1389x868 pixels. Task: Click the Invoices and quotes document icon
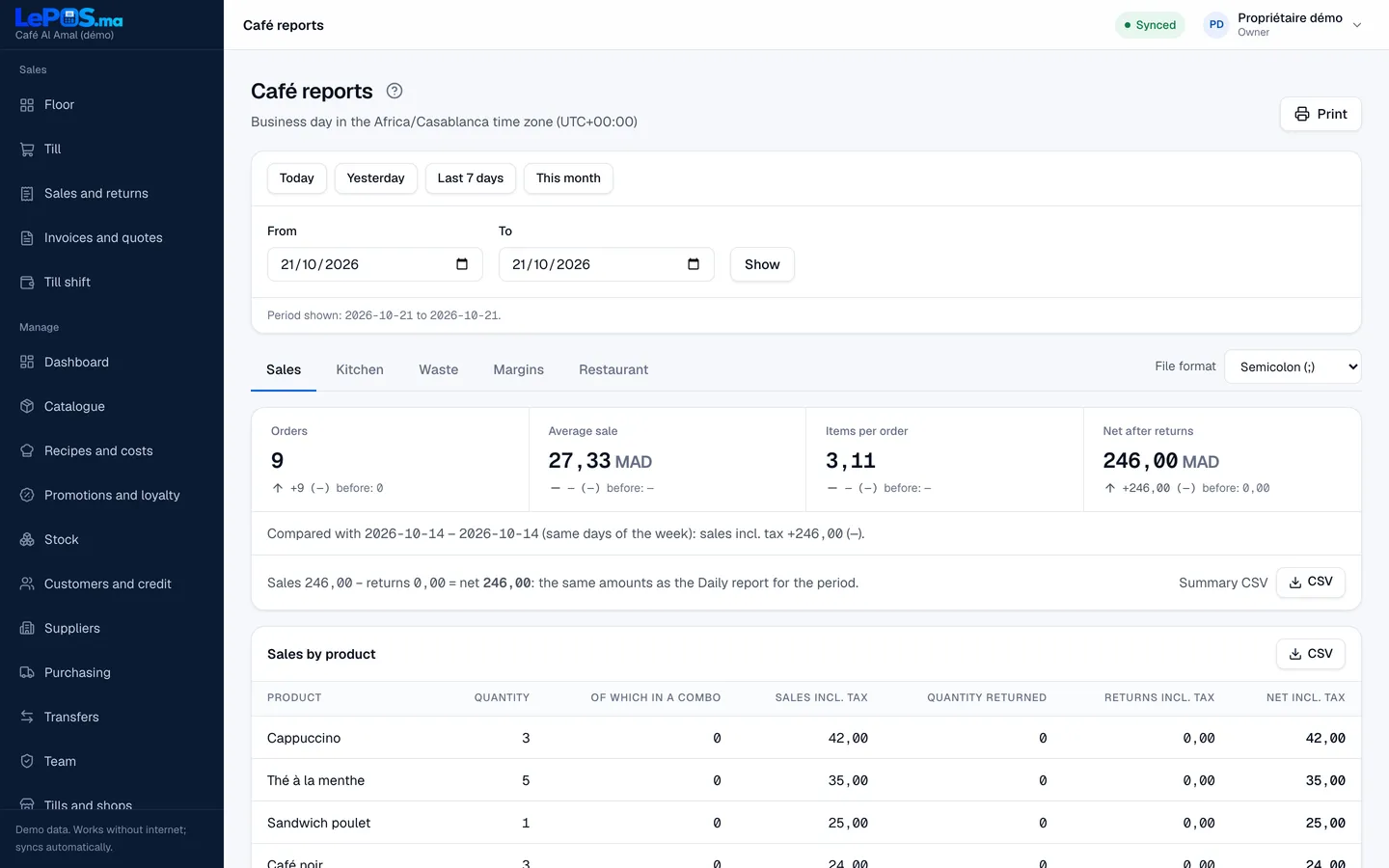[27, 238]
